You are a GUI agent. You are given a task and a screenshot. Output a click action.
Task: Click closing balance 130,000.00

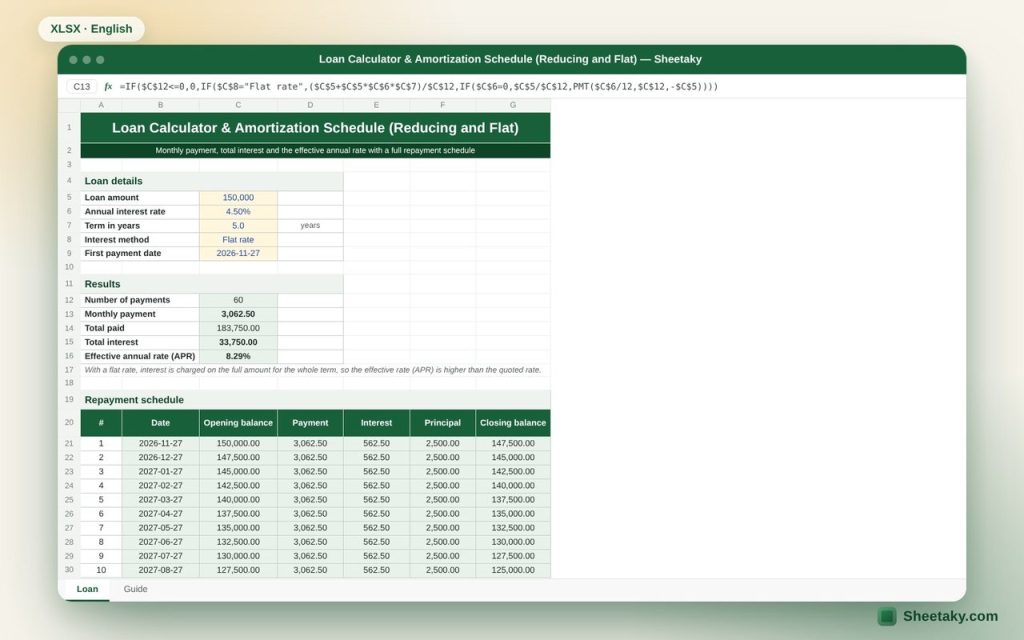click(513, 542)
